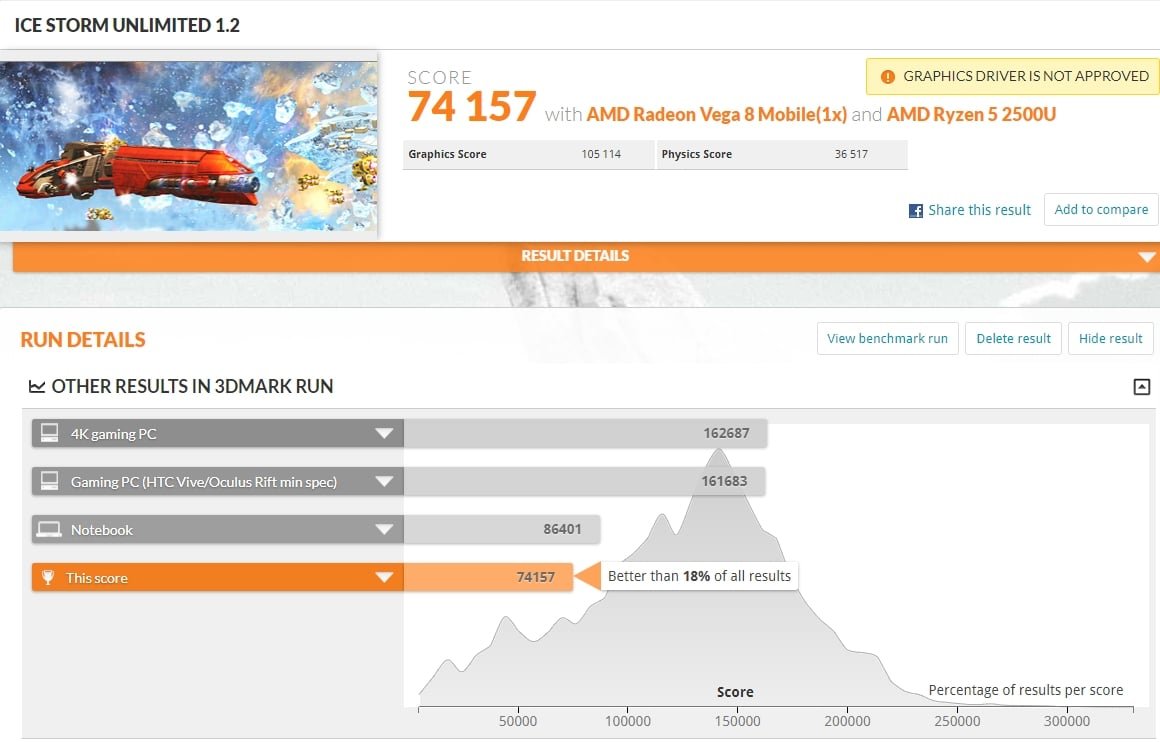Click the 162687 score bar

click(x=585, y=434)
